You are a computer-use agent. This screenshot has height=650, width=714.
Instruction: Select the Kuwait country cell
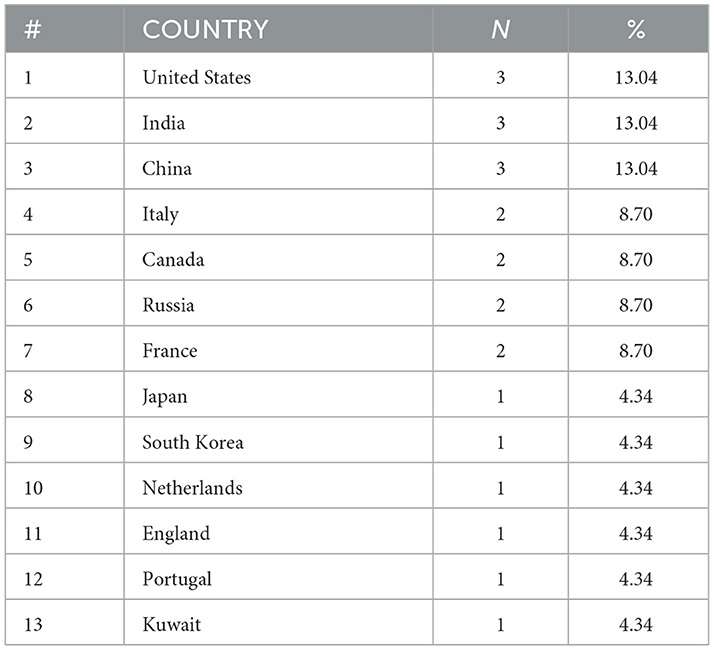click(x=171, y=625)
